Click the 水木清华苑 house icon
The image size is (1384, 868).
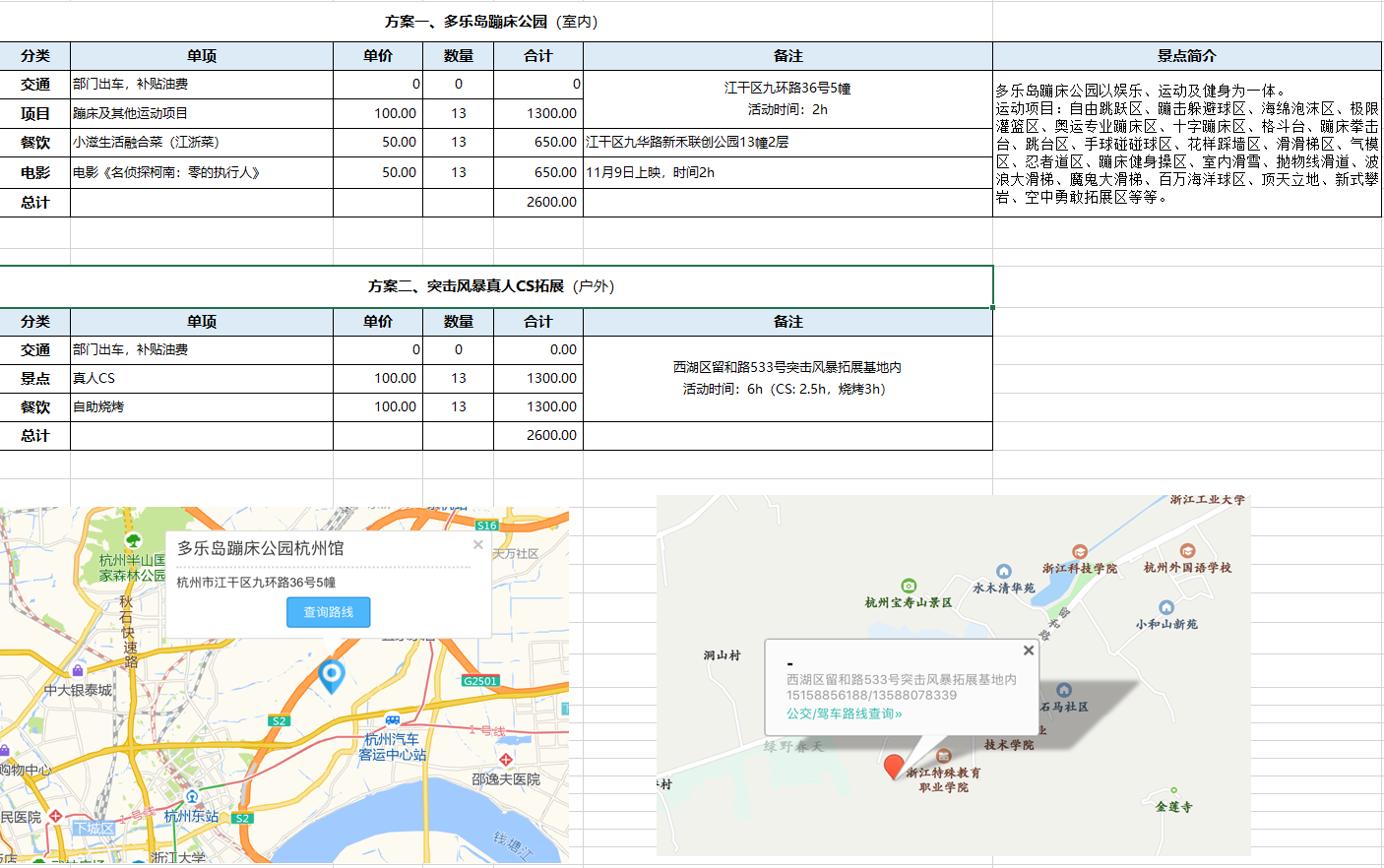(1003, 572)
